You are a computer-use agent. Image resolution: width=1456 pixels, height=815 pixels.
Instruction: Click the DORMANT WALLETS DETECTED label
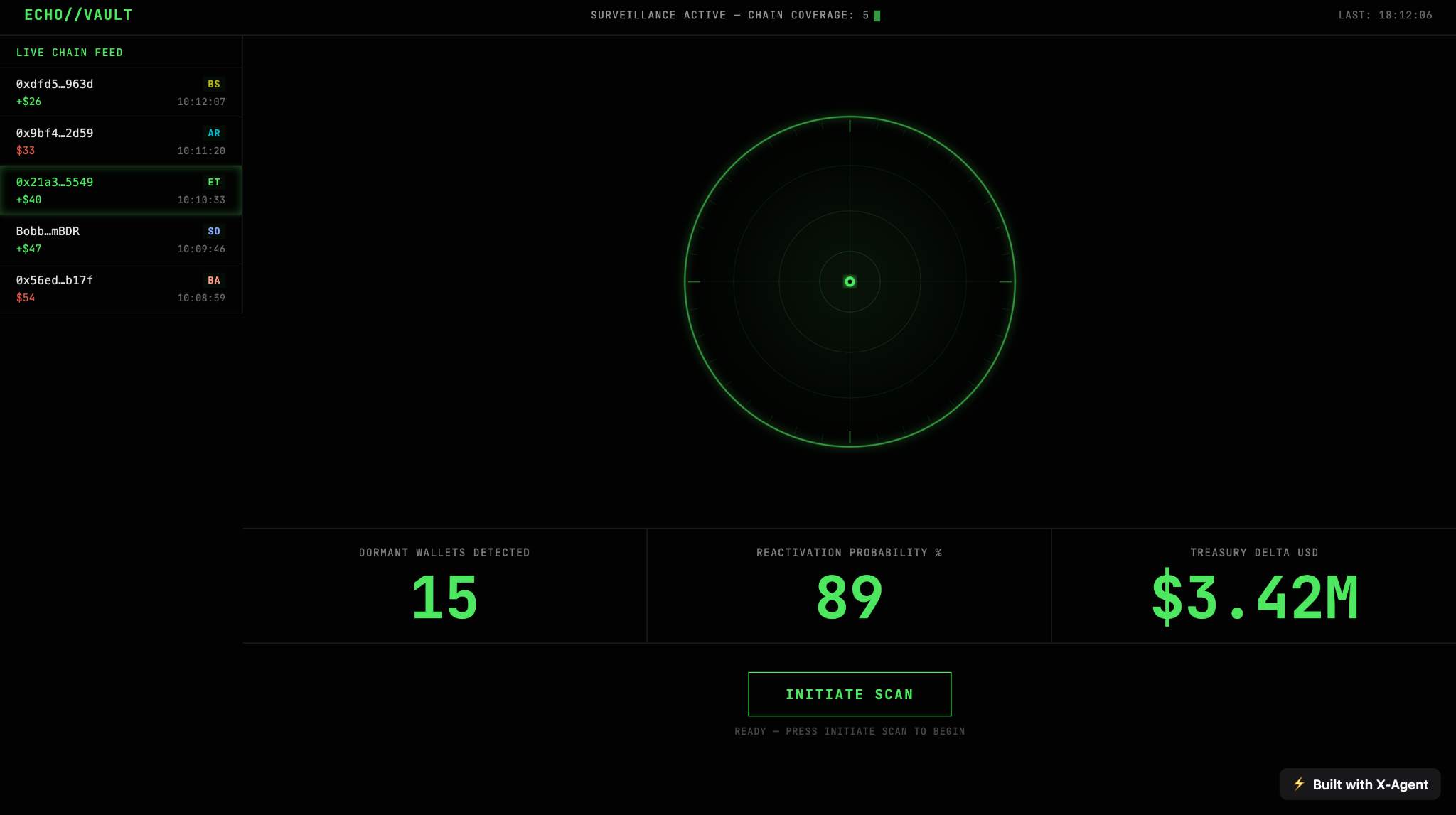(x=444, y=552)
